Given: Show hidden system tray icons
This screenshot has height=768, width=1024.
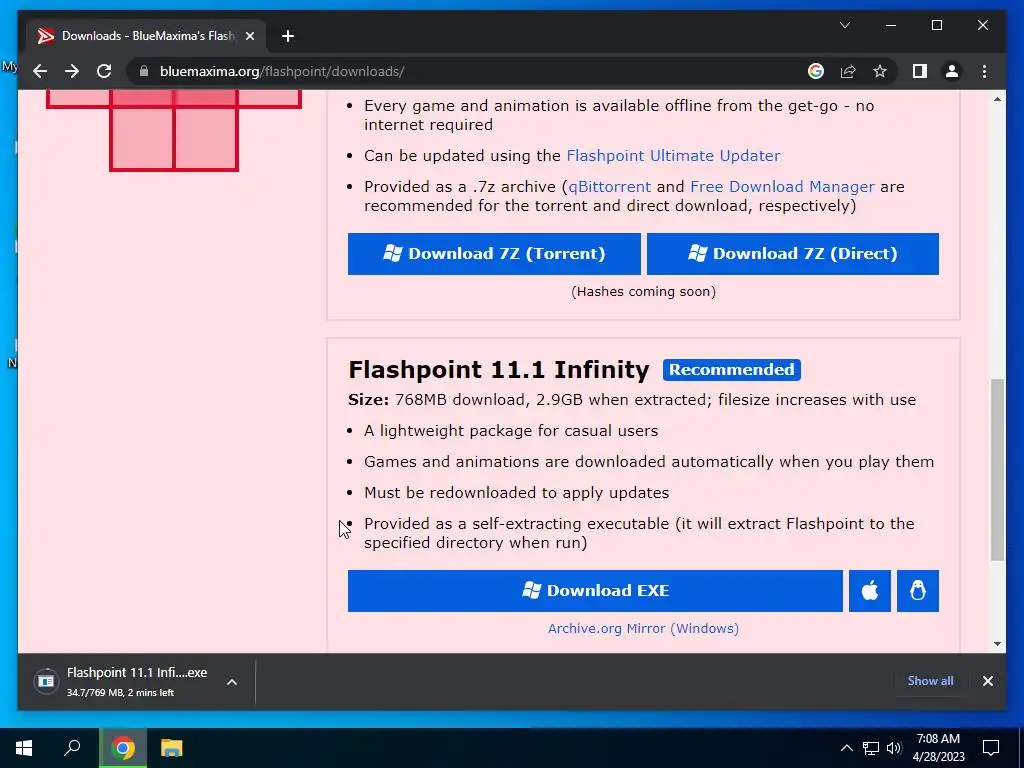Looking at the screenshot, I should click(846, 748).
